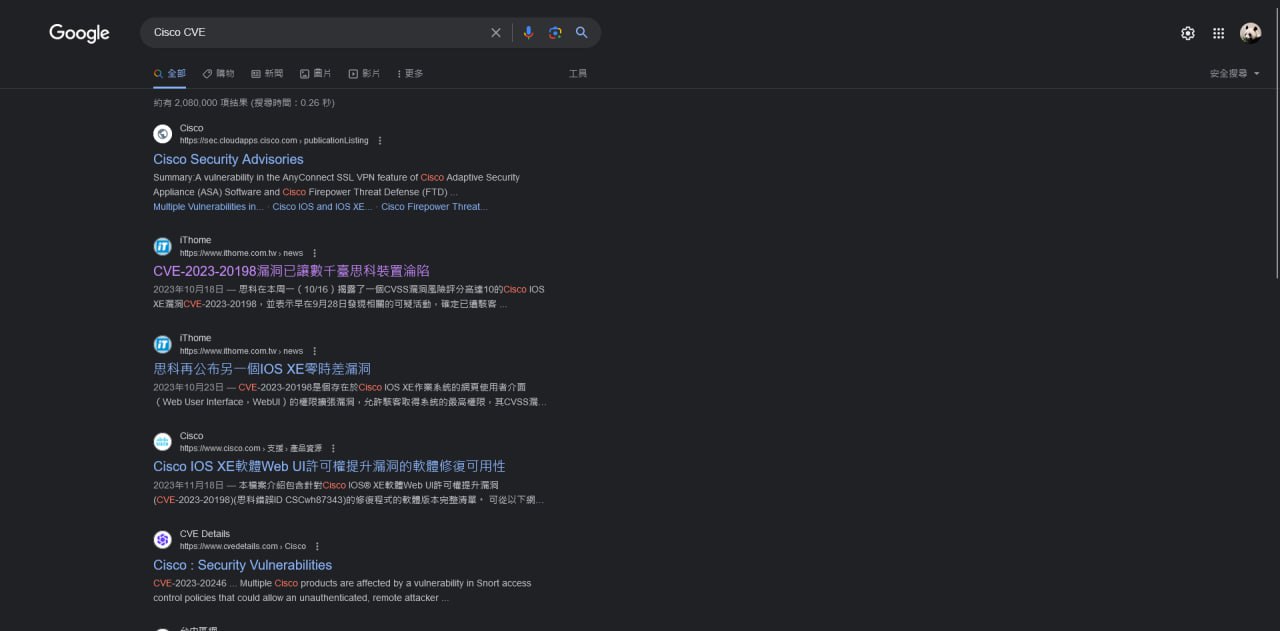
Task: Open 思科再公布另一個IOS XE零時差漏洞 article
Action: (262, 369)
